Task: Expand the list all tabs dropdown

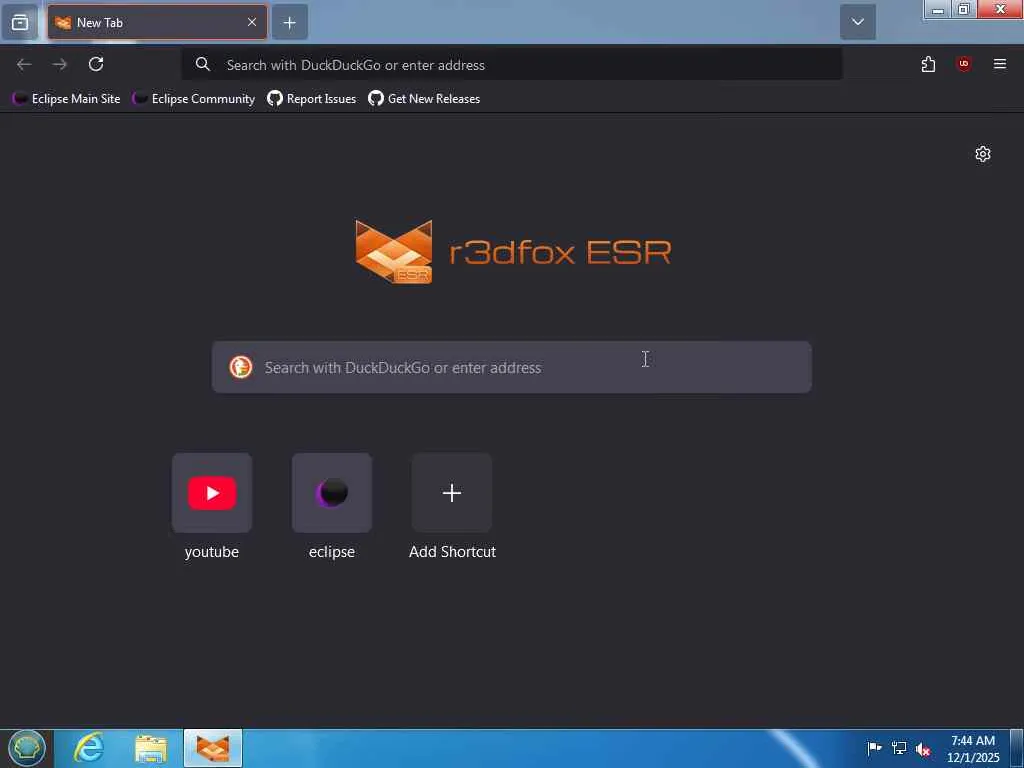Action: [857, 22]
